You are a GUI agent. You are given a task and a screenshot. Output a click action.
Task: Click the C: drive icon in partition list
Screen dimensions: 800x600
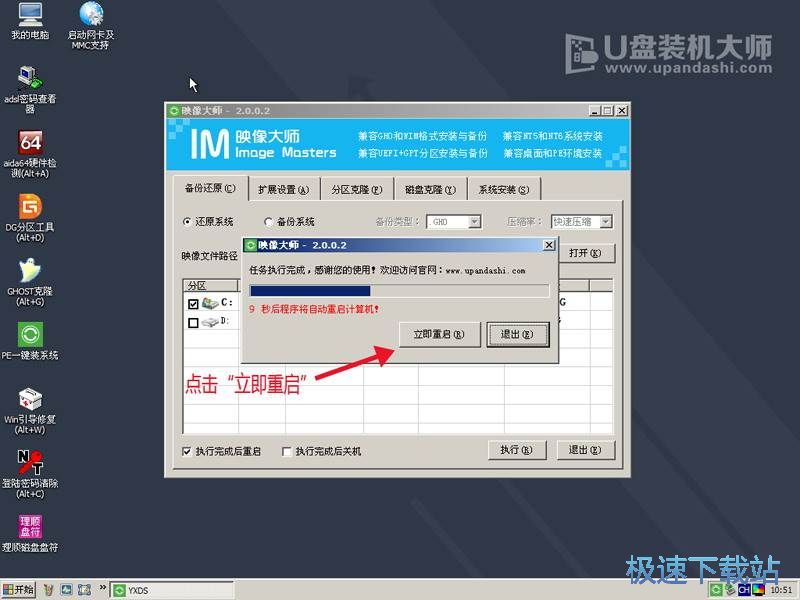[210, 303]
